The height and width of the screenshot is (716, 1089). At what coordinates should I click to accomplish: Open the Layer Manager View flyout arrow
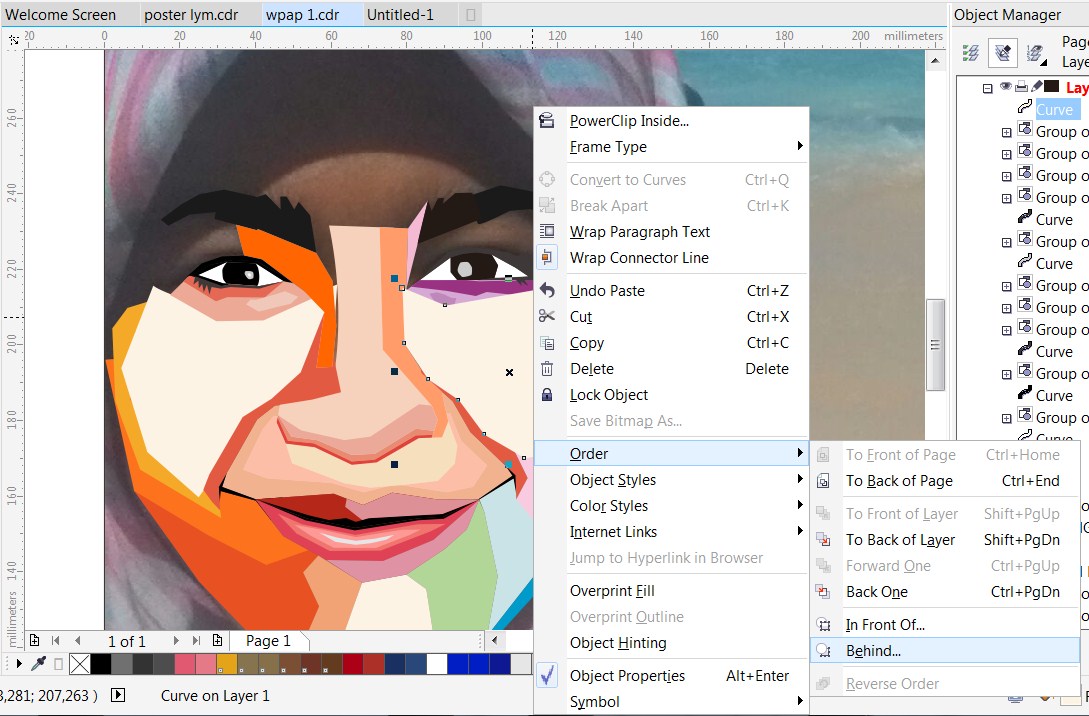1046,63
